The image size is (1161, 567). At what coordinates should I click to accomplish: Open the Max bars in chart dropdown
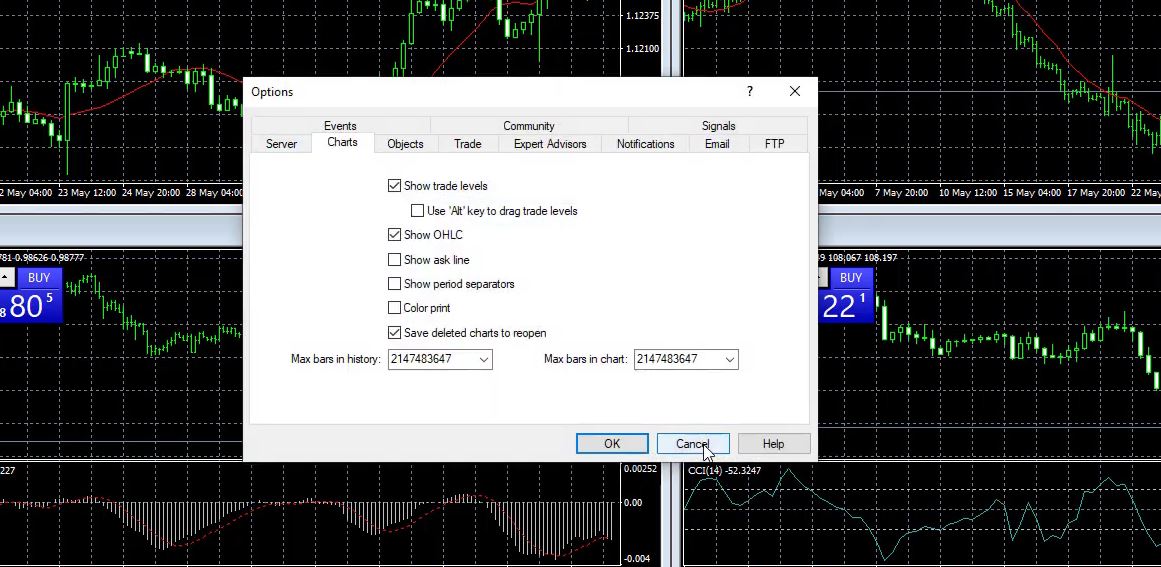(729, 359)
